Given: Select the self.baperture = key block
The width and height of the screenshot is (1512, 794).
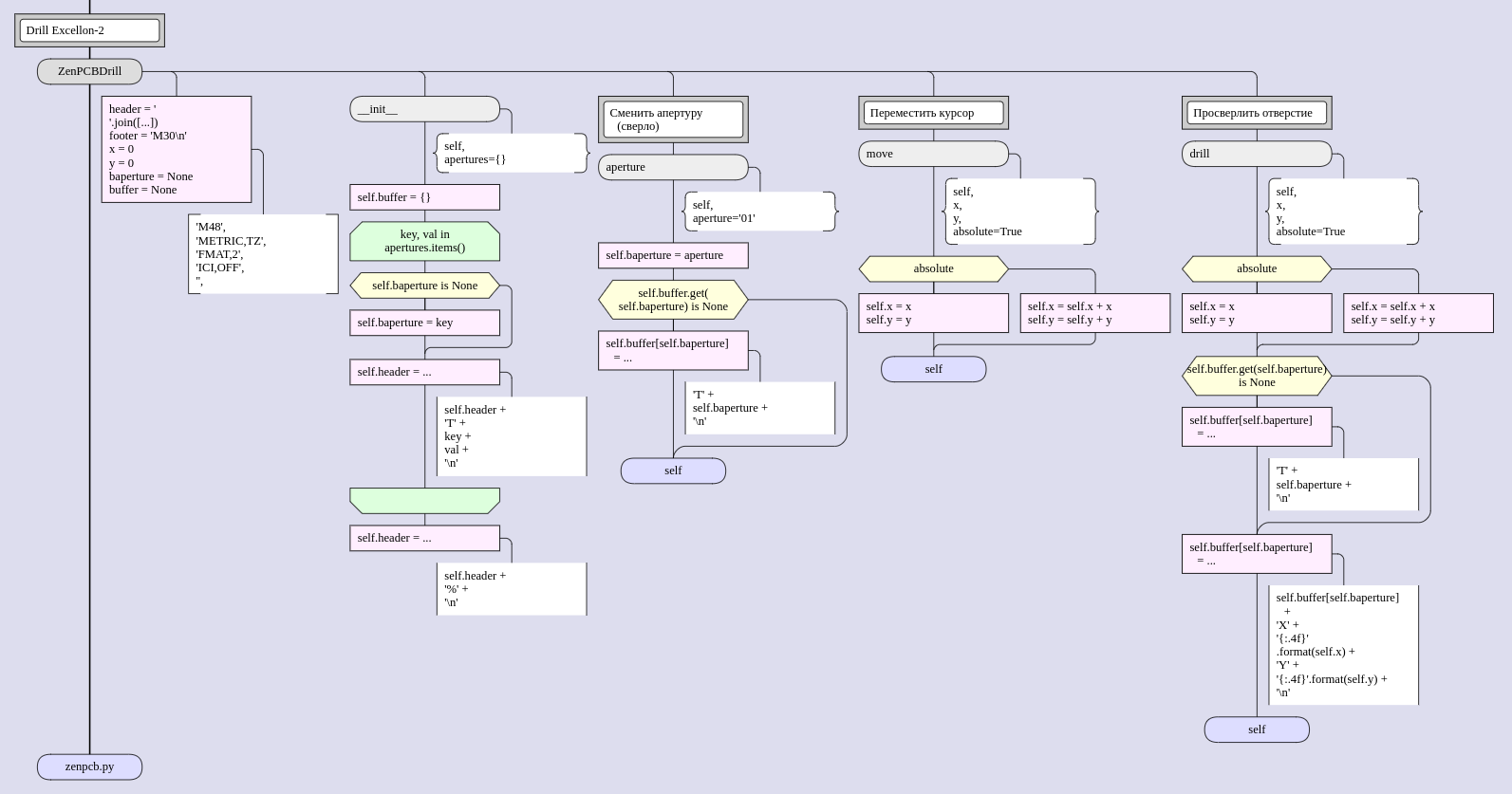Looking at the screenshot, I should click(x=424, y=323).
